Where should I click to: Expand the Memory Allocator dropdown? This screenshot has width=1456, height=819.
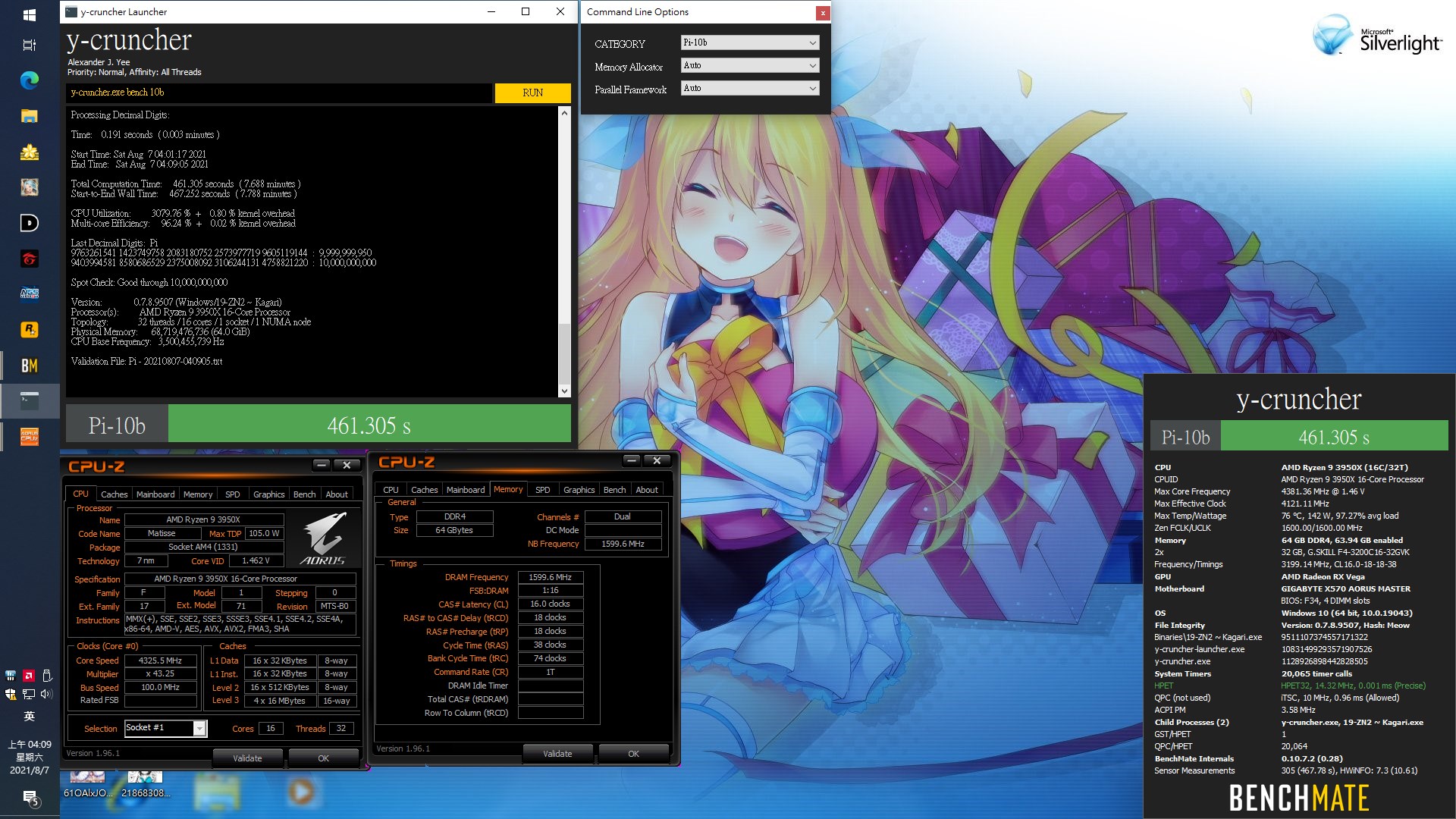(x=750, y=66)
